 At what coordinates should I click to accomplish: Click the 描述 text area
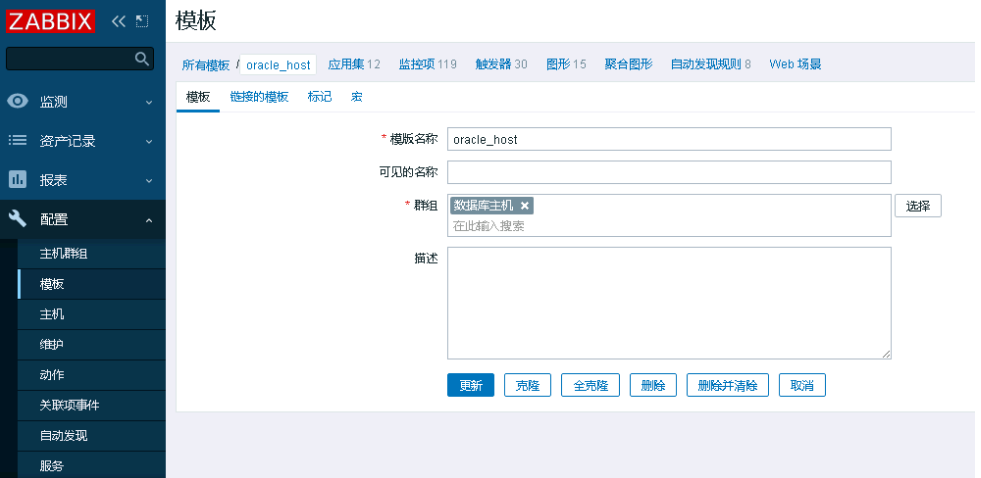[669, 303]
